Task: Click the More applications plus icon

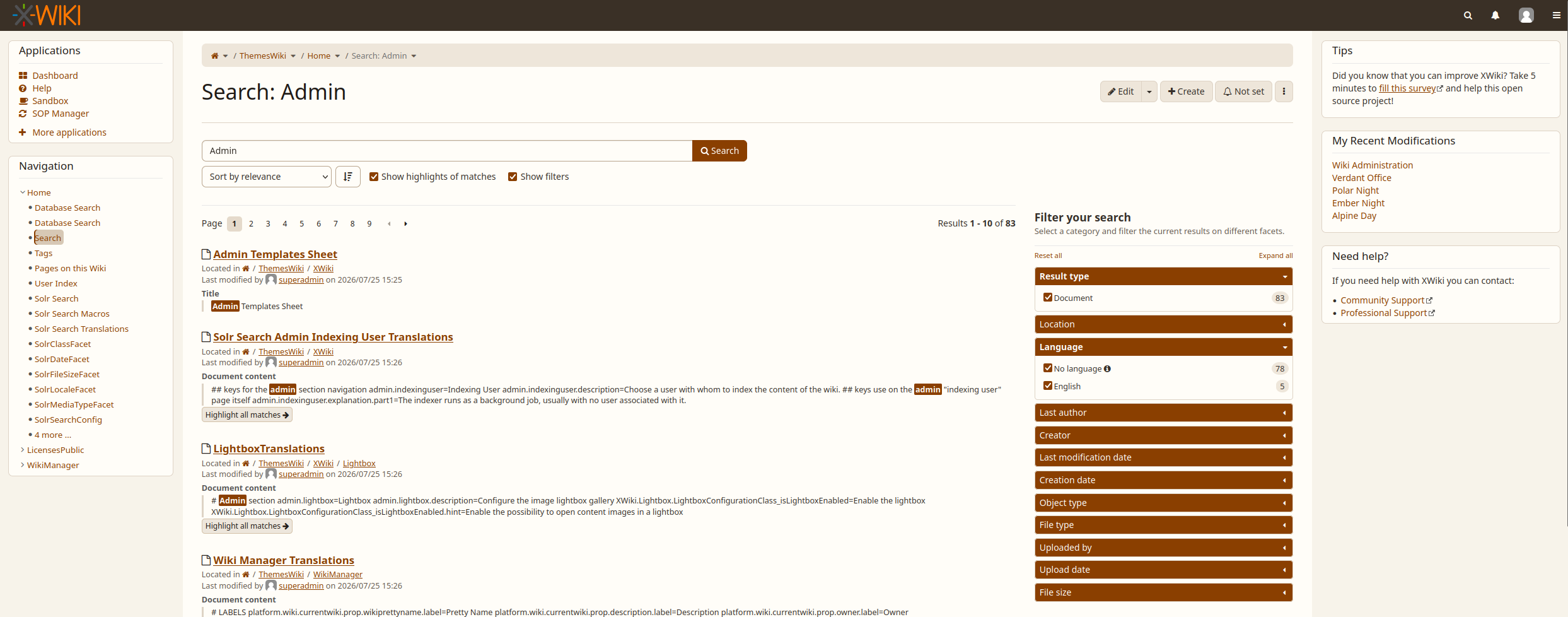Action: 23,132
